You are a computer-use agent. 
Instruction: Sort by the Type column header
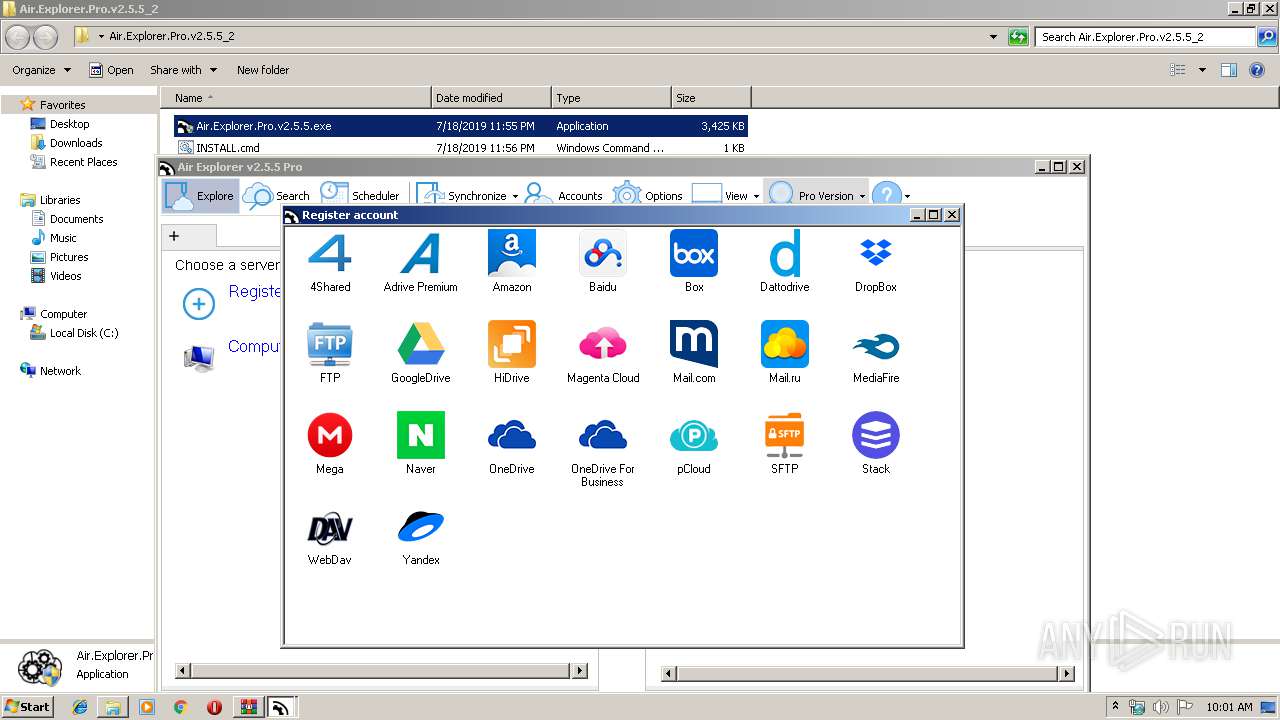coord(611,98)
